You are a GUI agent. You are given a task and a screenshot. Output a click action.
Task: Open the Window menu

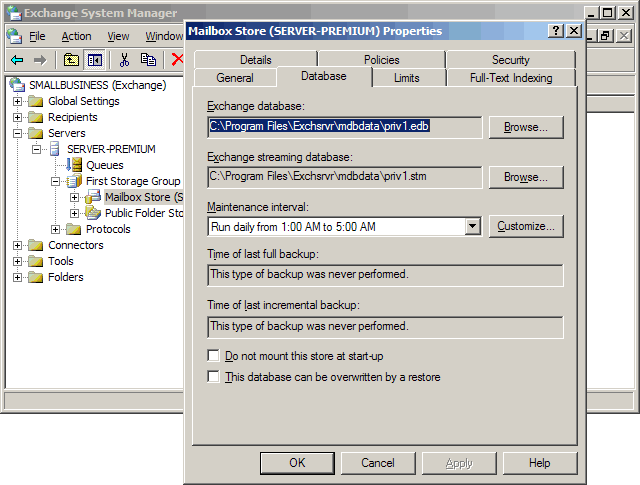pyautogui.click(x=164, y=36)
